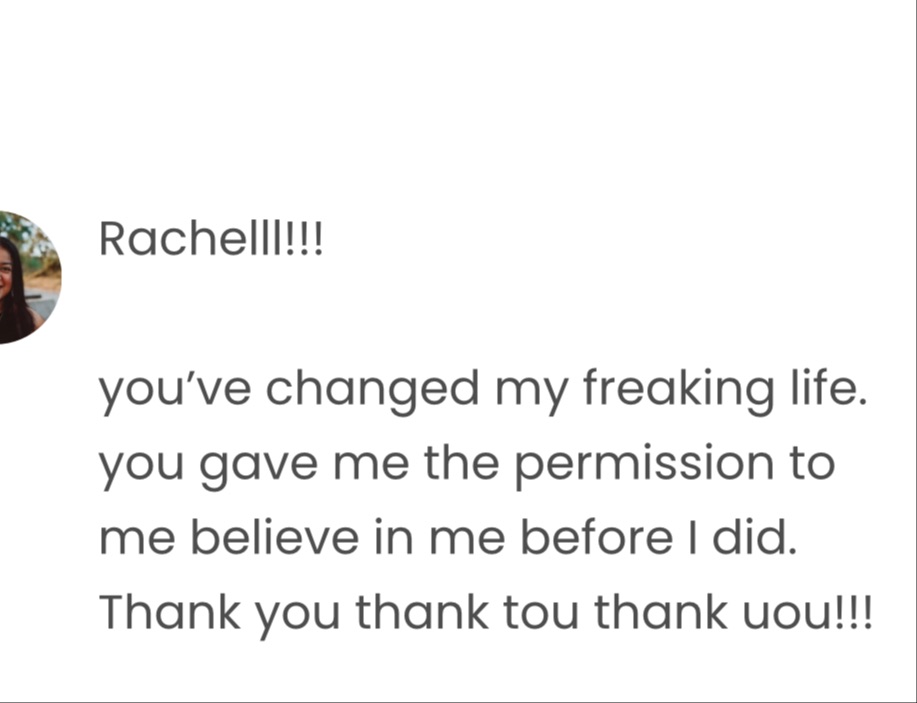Click the word 'to' ending the permission line
917x703 pixels.
pyautogui.click(x=812, y=463)
